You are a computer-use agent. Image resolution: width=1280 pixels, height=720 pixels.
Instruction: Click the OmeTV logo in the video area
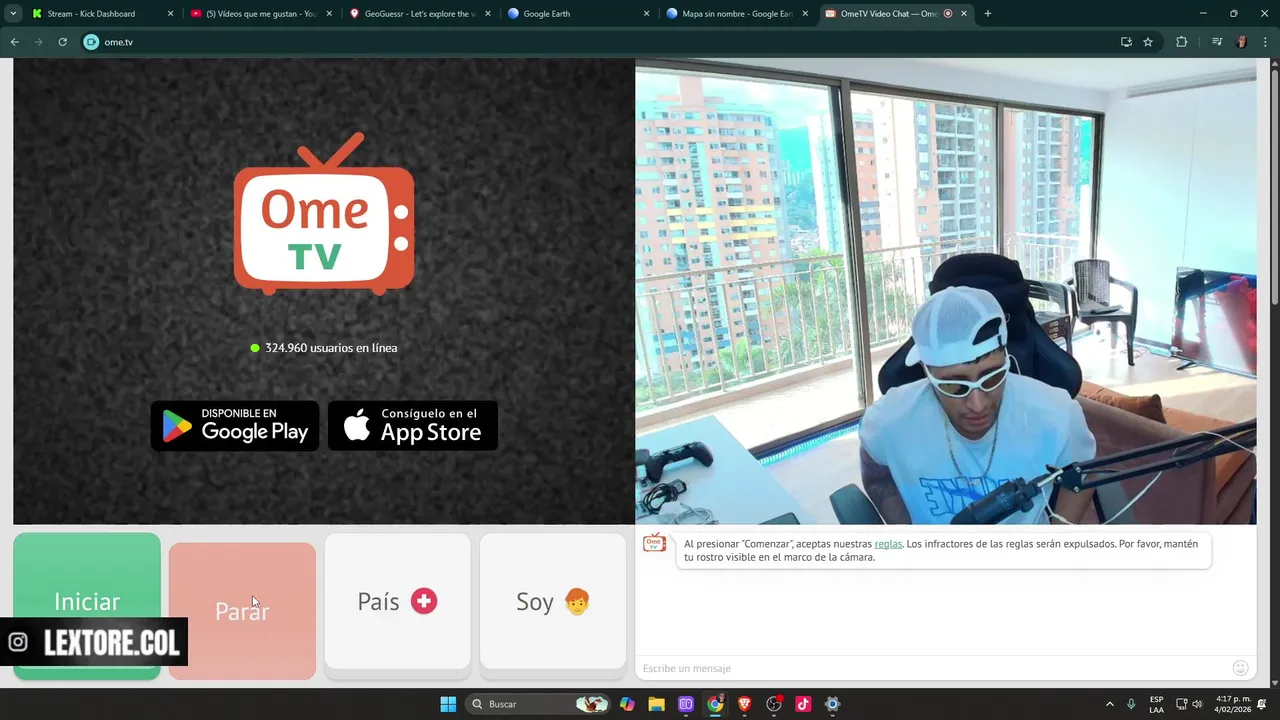(324, 214)
